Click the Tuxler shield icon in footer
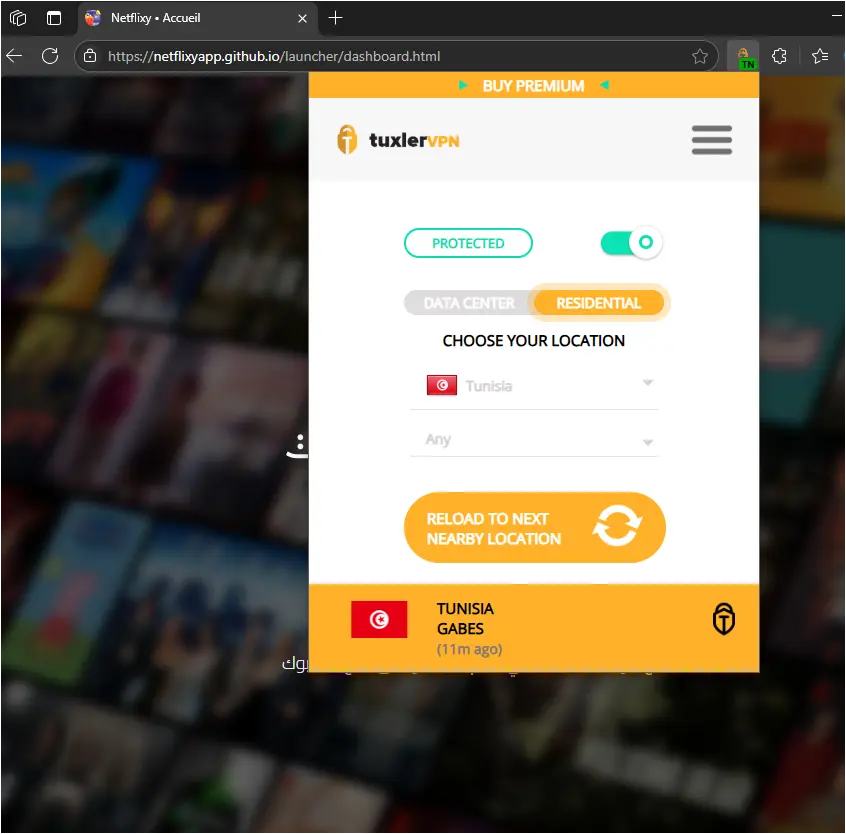 [724, 619]
